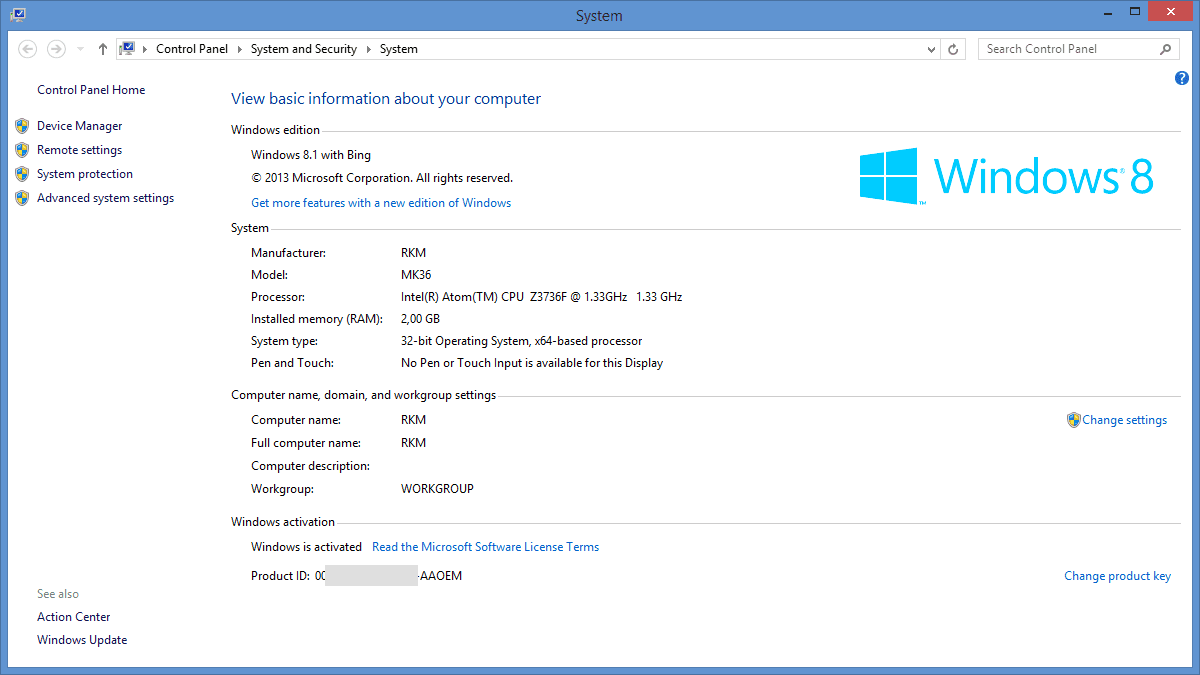Click Change product key
This screenshot has height=675, width=1200.
[x=1117, y=576]
